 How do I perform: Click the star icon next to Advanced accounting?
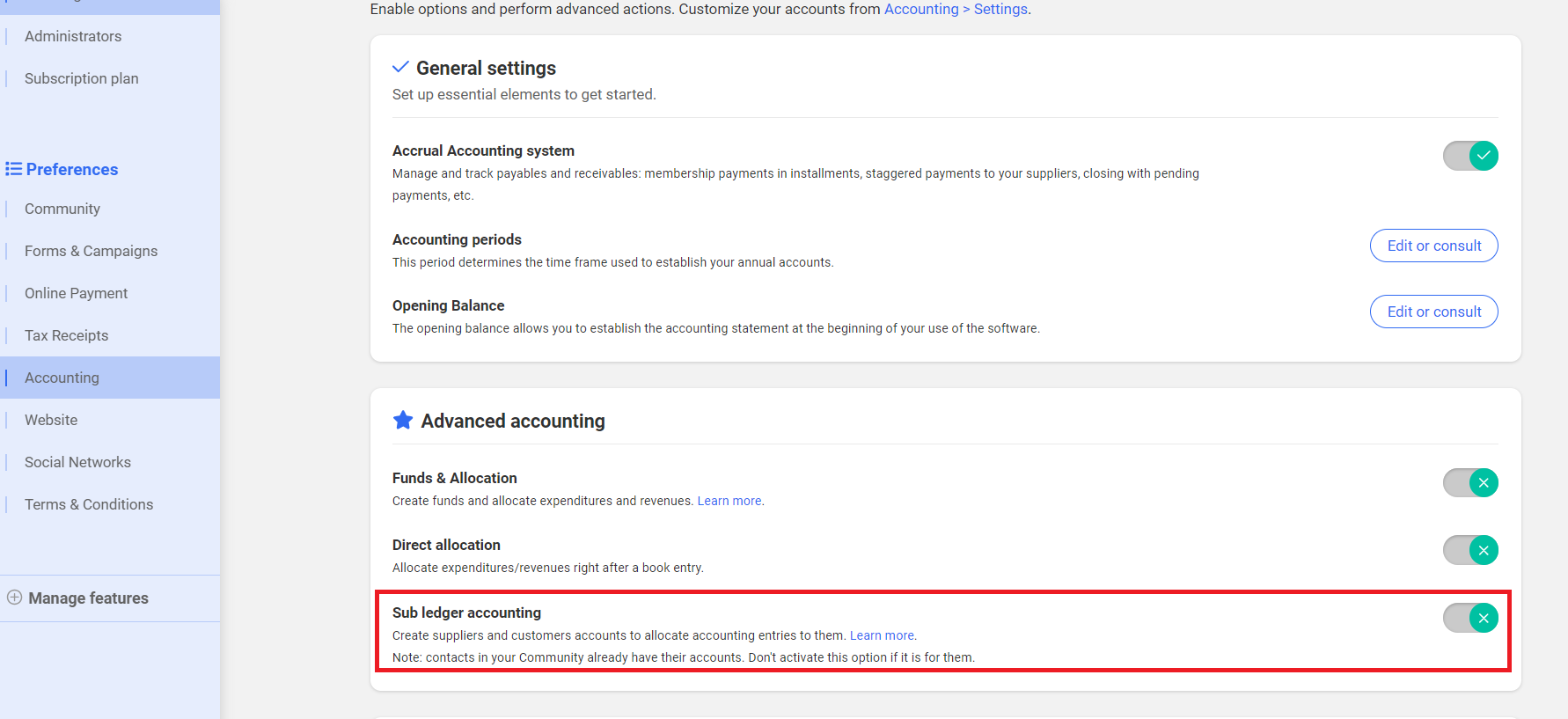tap(403, 421)
